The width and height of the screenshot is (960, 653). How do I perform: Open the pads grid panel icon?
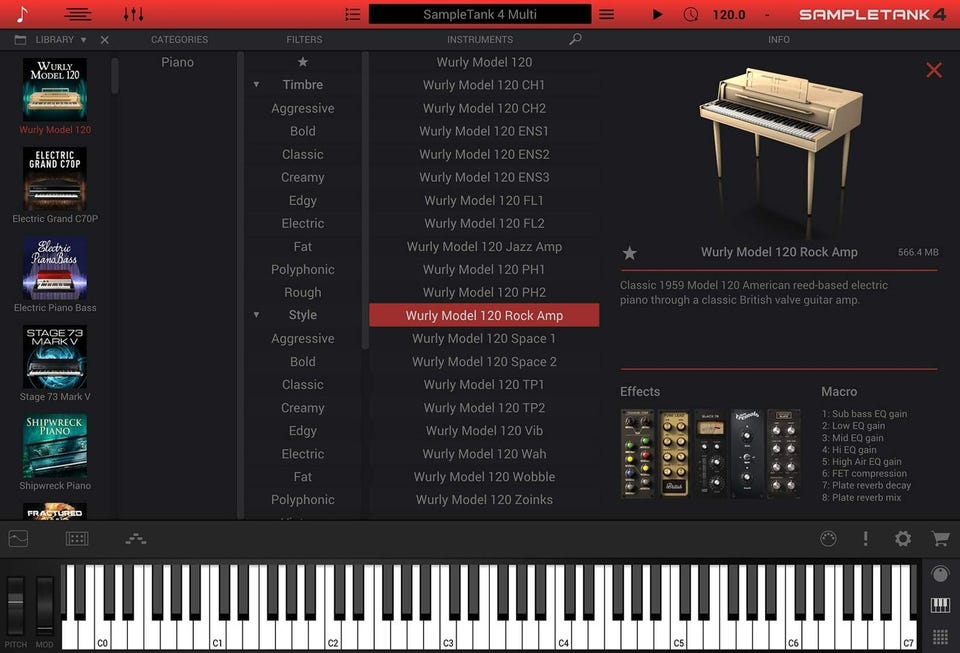(x=77, y=539)
